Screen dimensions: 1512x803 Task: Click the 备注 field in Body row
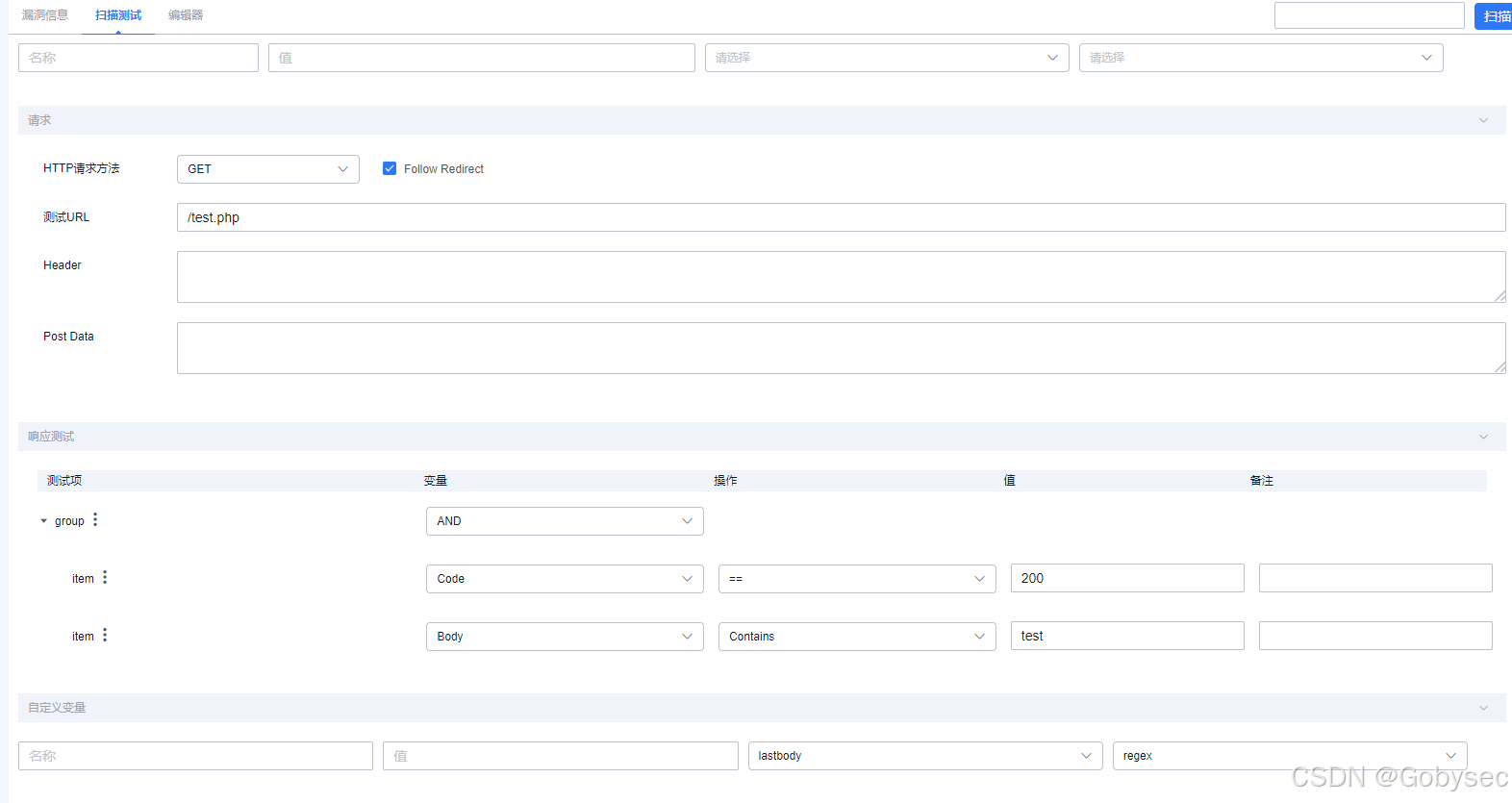tap(1375, 636)
